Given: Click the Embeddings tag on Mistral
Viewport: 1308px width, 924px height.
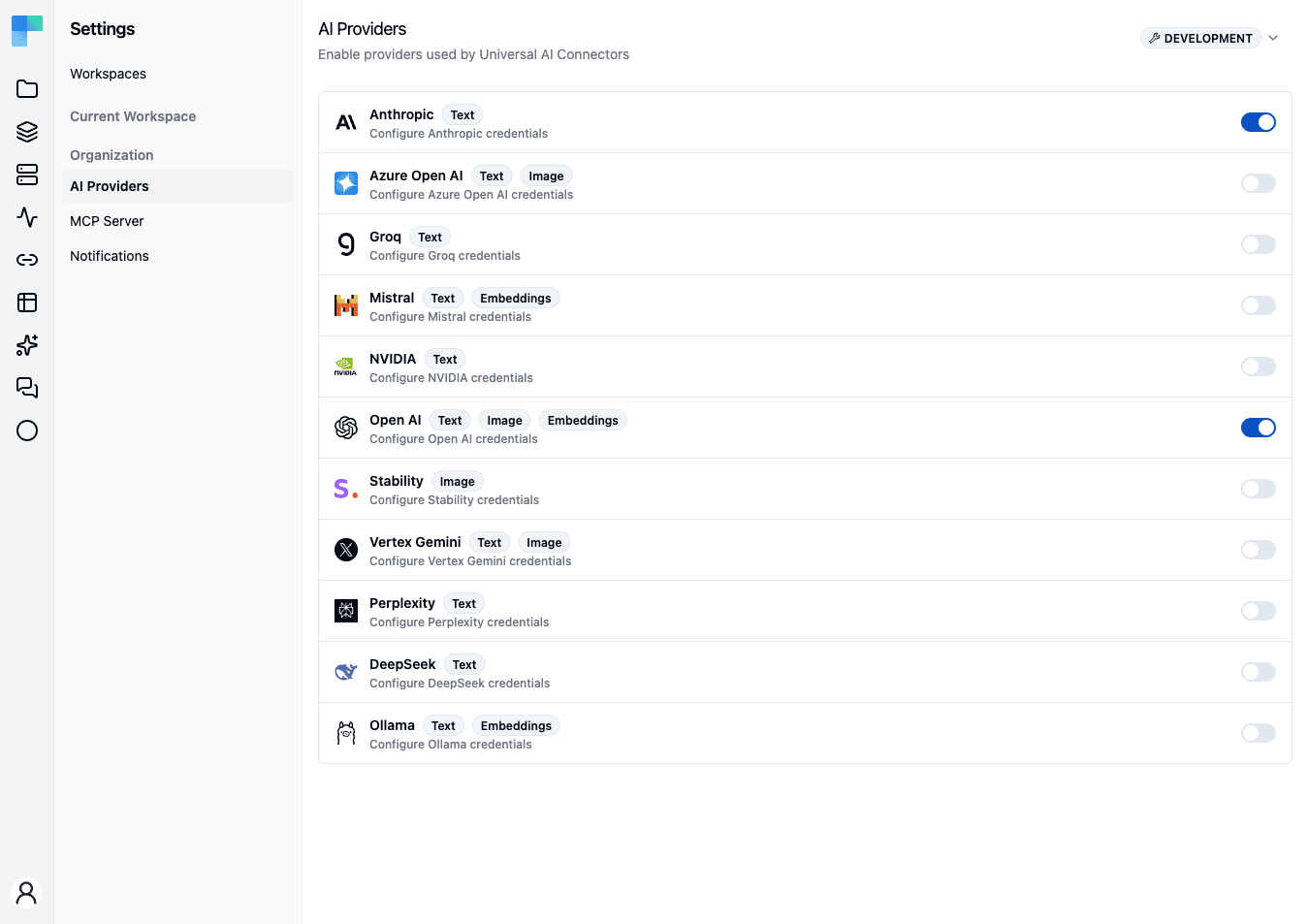Looking at the screenshot, I should coord(516,299).
